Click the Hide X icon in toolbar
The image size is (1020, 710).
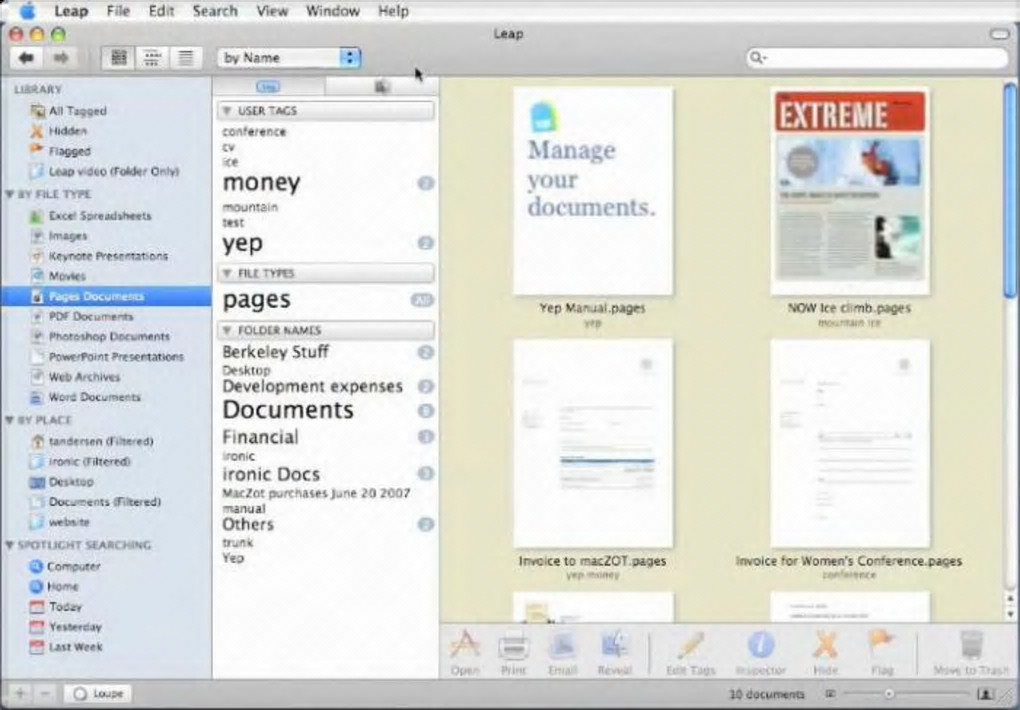pyautogui.click(x=825, y=646)
